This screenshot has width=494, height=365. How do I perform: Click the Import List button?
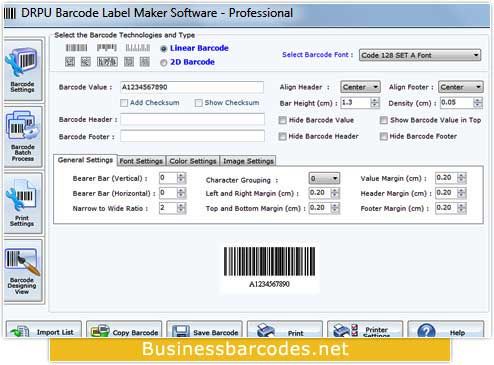click(x=44, y=330)
